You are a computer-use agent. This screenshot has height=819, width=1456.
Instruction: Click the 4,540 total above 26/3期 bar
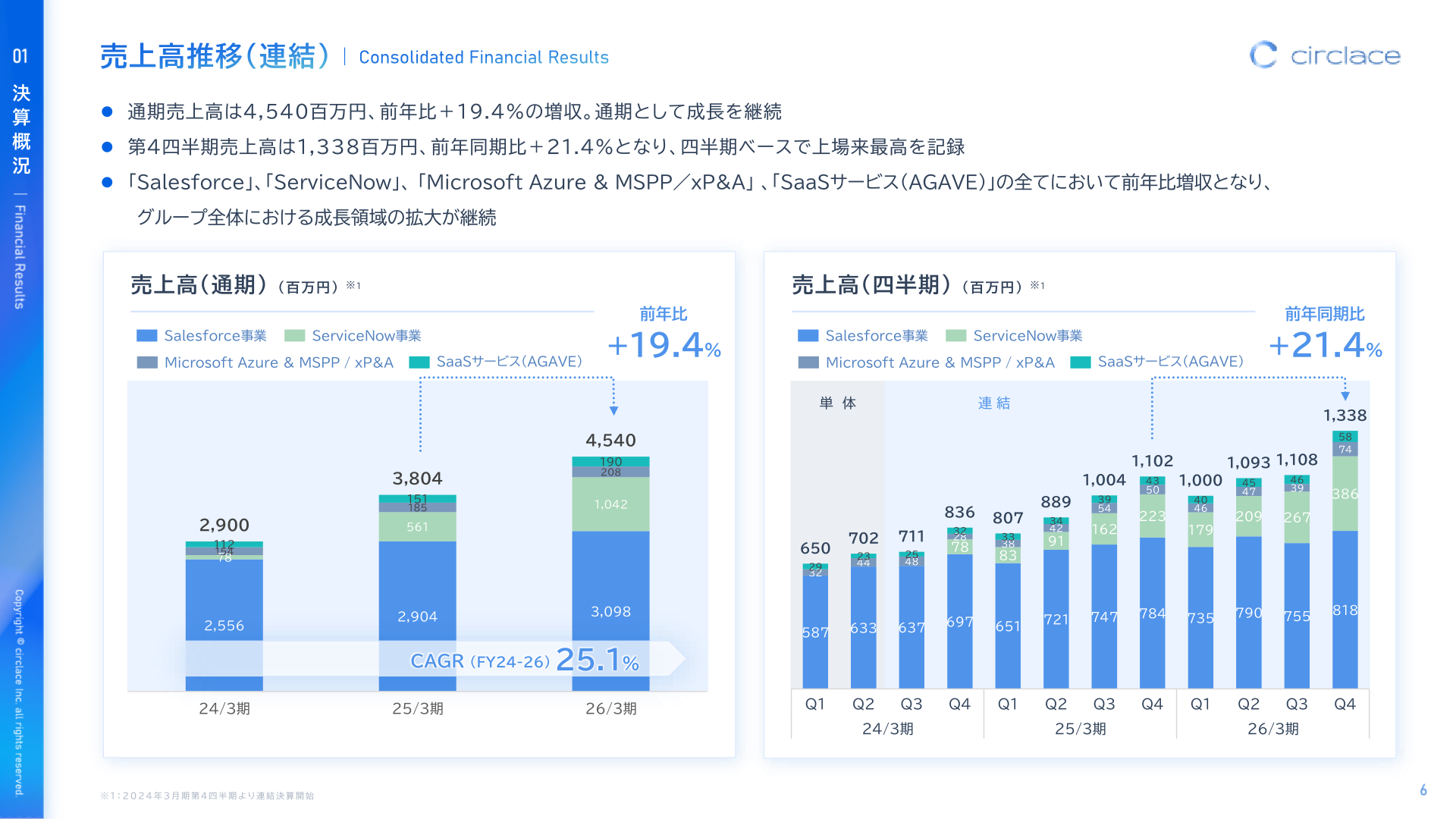610,441
